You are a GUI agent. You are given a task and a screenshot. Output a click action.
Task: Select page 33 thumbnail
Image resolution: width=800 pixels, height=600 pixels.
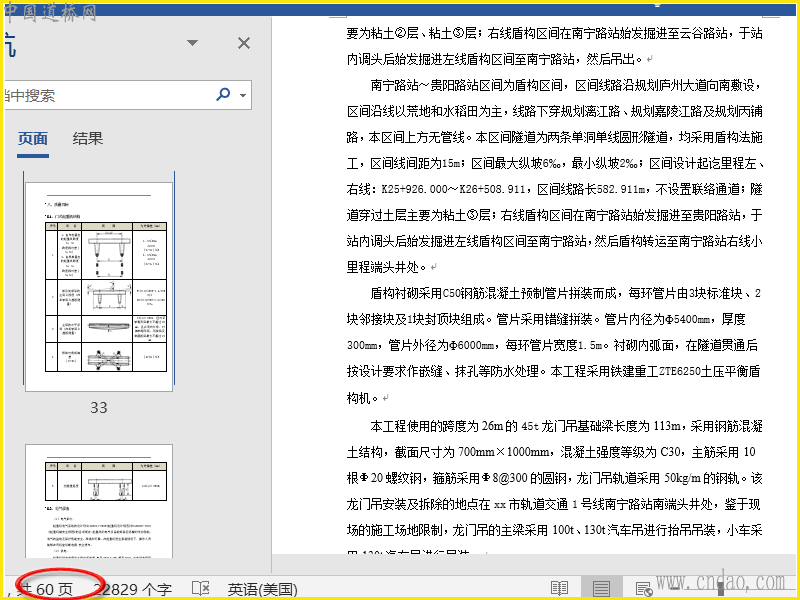coord(99,287)
